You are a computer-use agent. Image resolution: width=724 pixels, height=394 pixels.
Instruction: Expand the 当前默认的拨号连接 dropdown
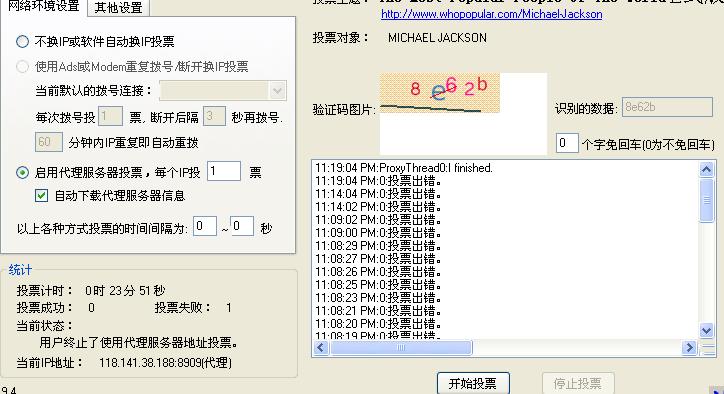pos(278,91)
